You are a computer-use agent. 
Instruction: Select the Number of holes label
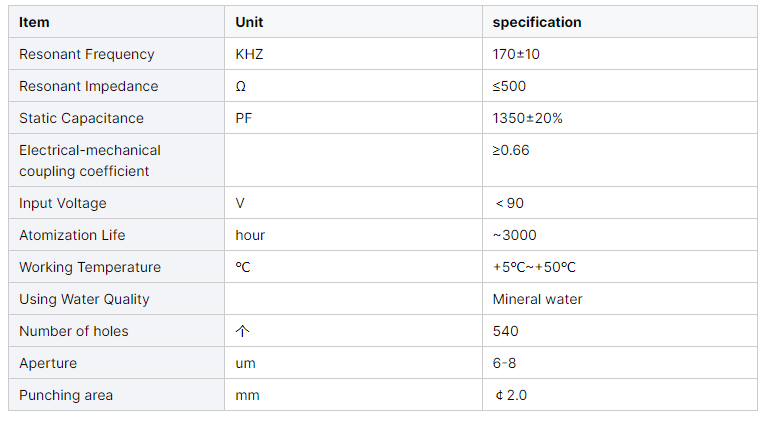[x=73, y=331]
